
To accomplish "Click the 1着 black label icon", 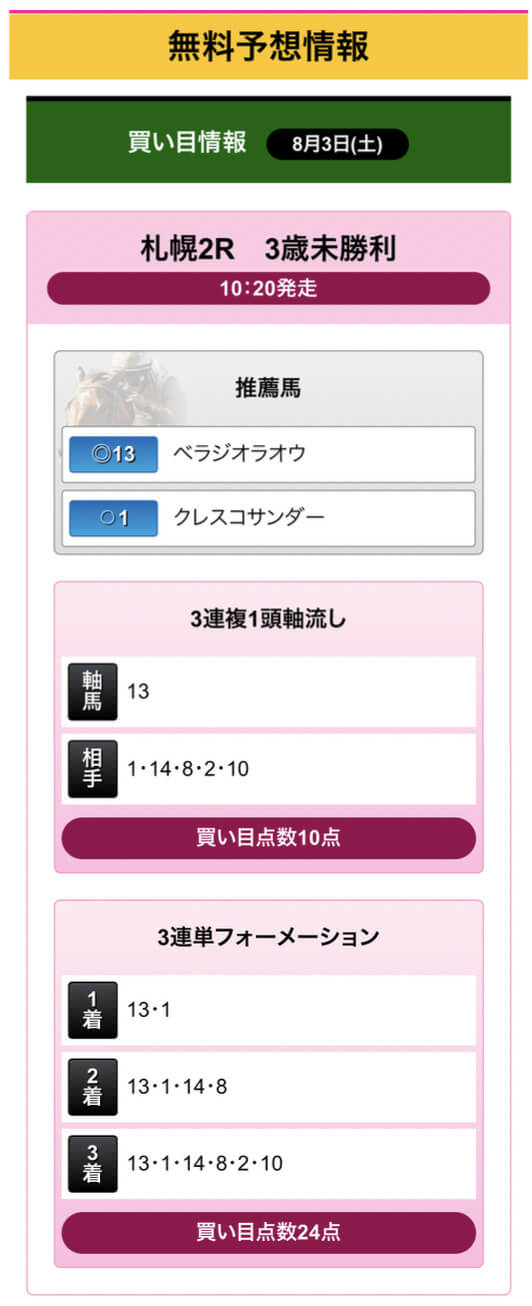I will point(92,1010).
